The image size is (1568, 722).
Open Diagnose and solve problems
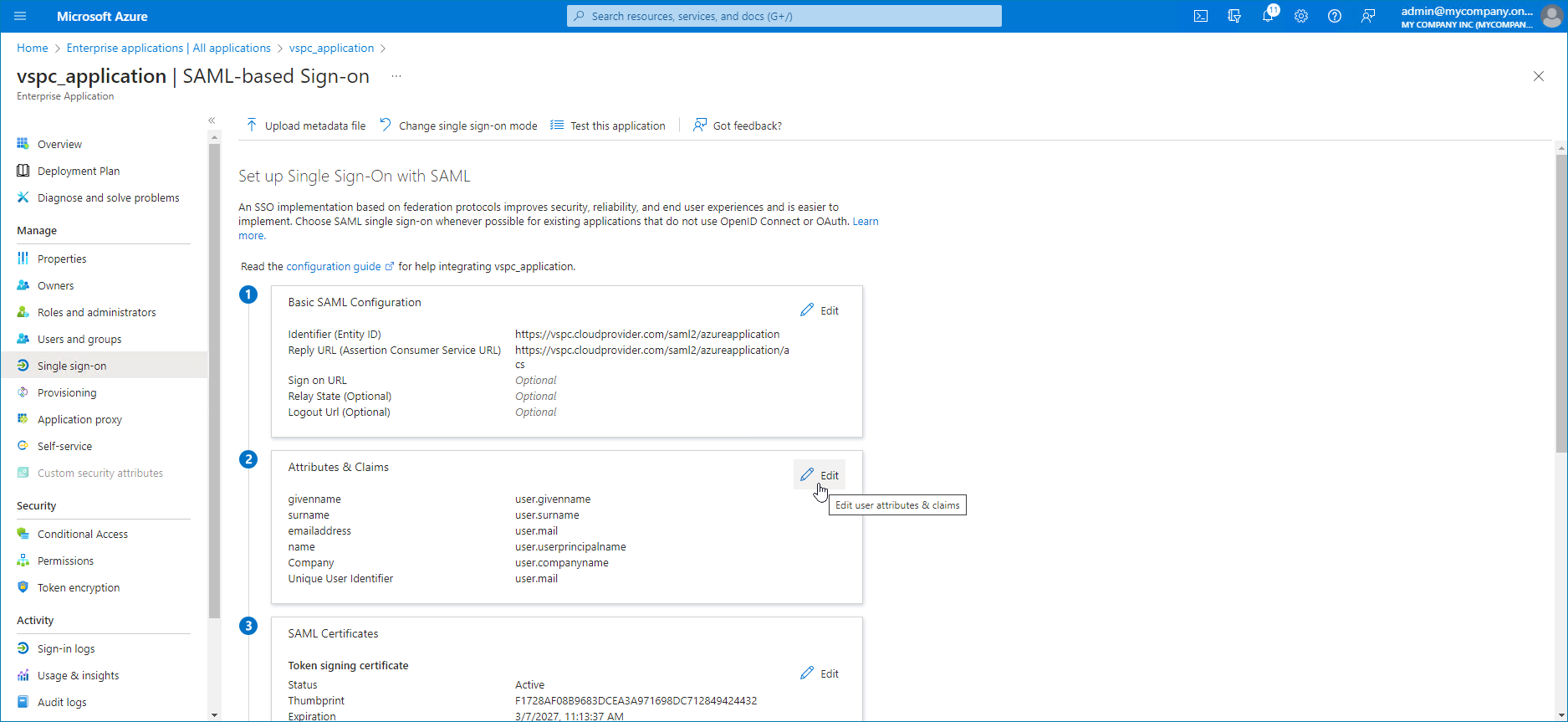pos(104,197)
